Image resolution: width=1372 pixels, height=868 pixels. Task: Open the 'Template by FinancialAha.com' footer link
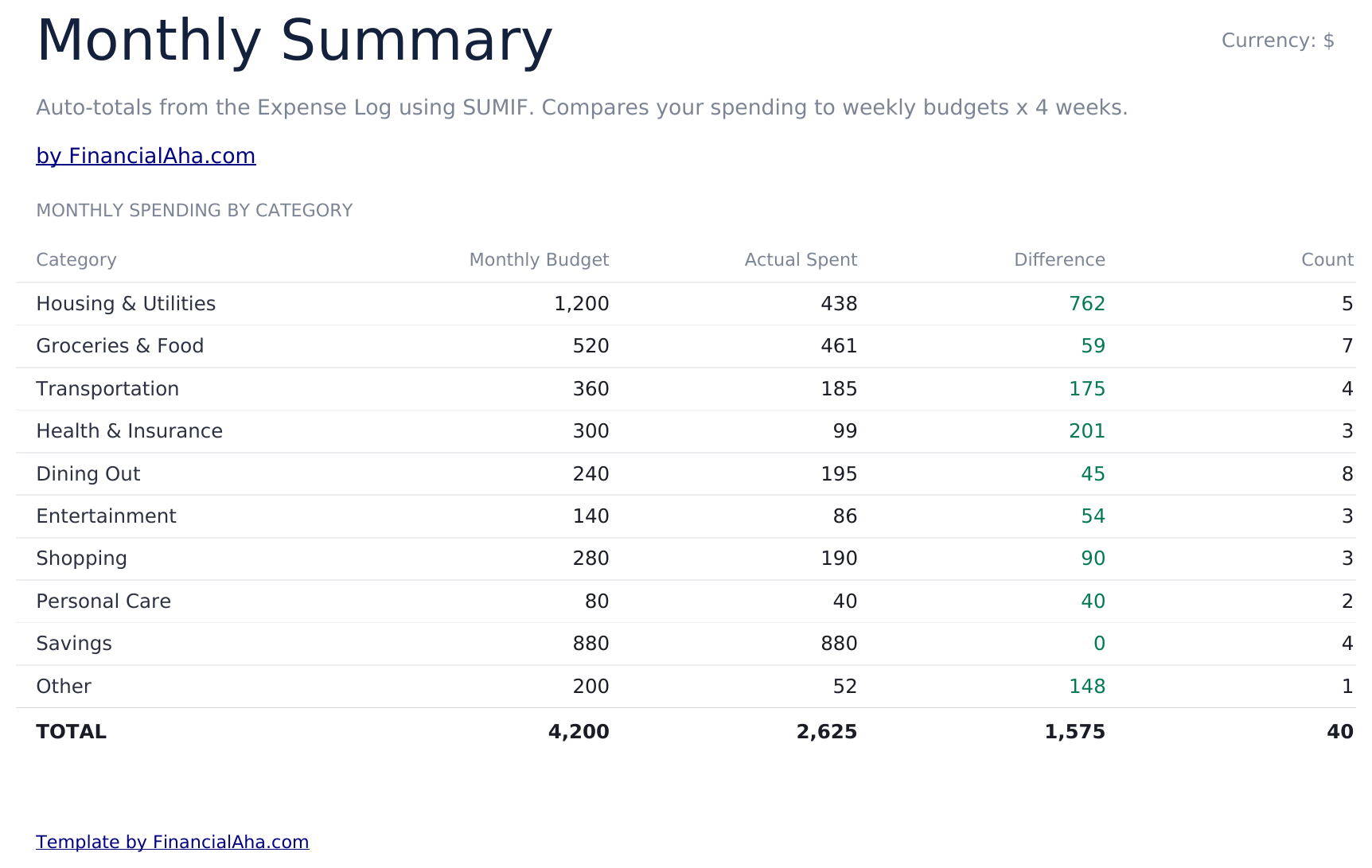[173, 842]
